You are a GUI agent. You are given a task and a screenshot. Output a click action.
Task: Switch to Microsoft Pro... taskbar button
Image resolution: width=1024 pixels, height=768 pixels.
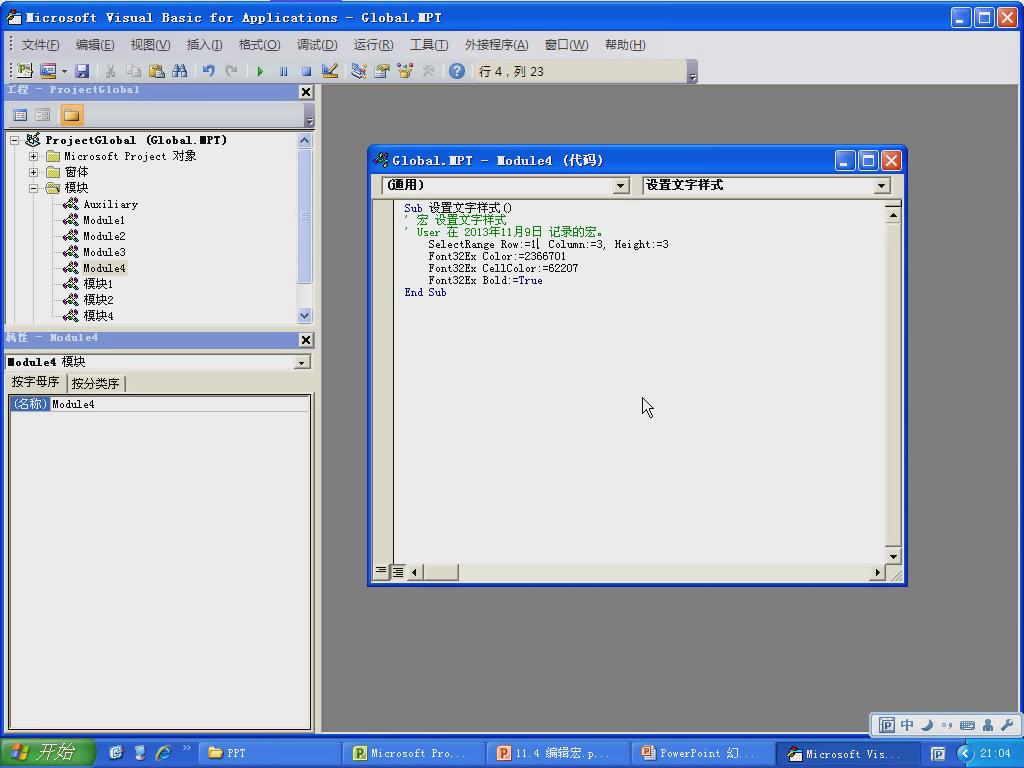pos(413,753)
